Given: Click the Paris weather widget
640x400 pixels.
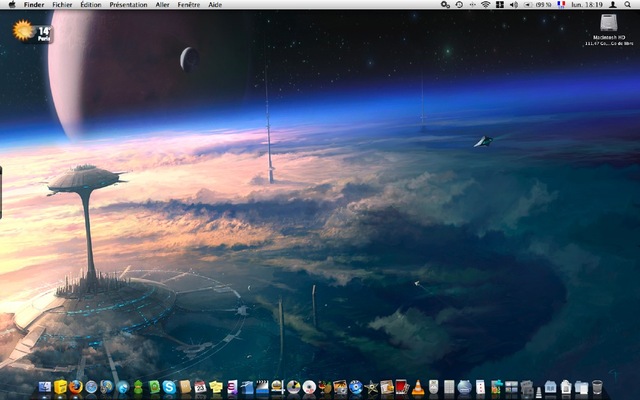Looking at the screenshot, I should (x=32, y=31).
